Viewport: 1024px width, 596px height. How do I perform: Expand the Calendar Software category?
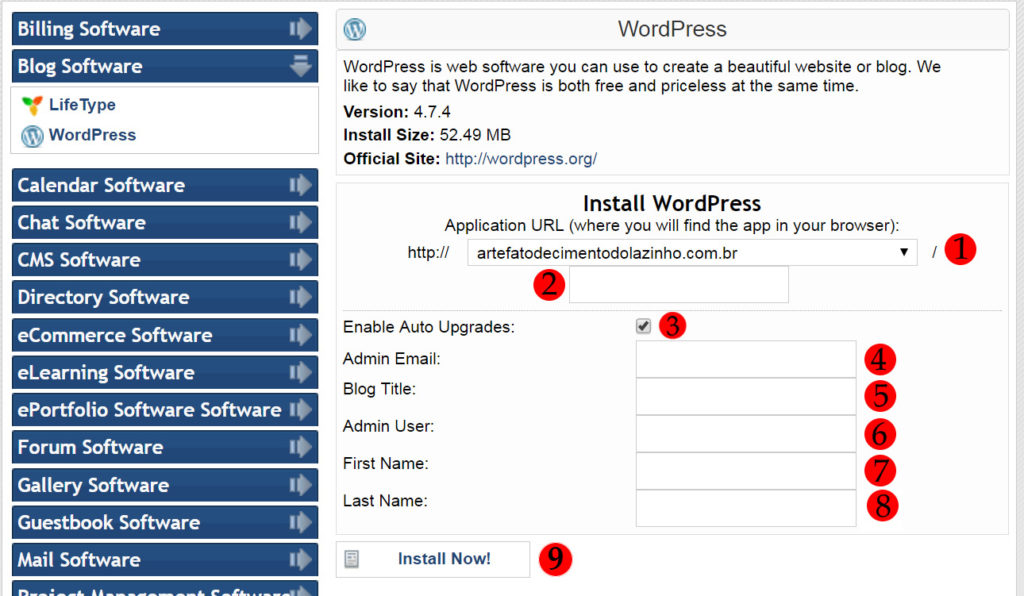pyautogui.click(x=165, y=185)
